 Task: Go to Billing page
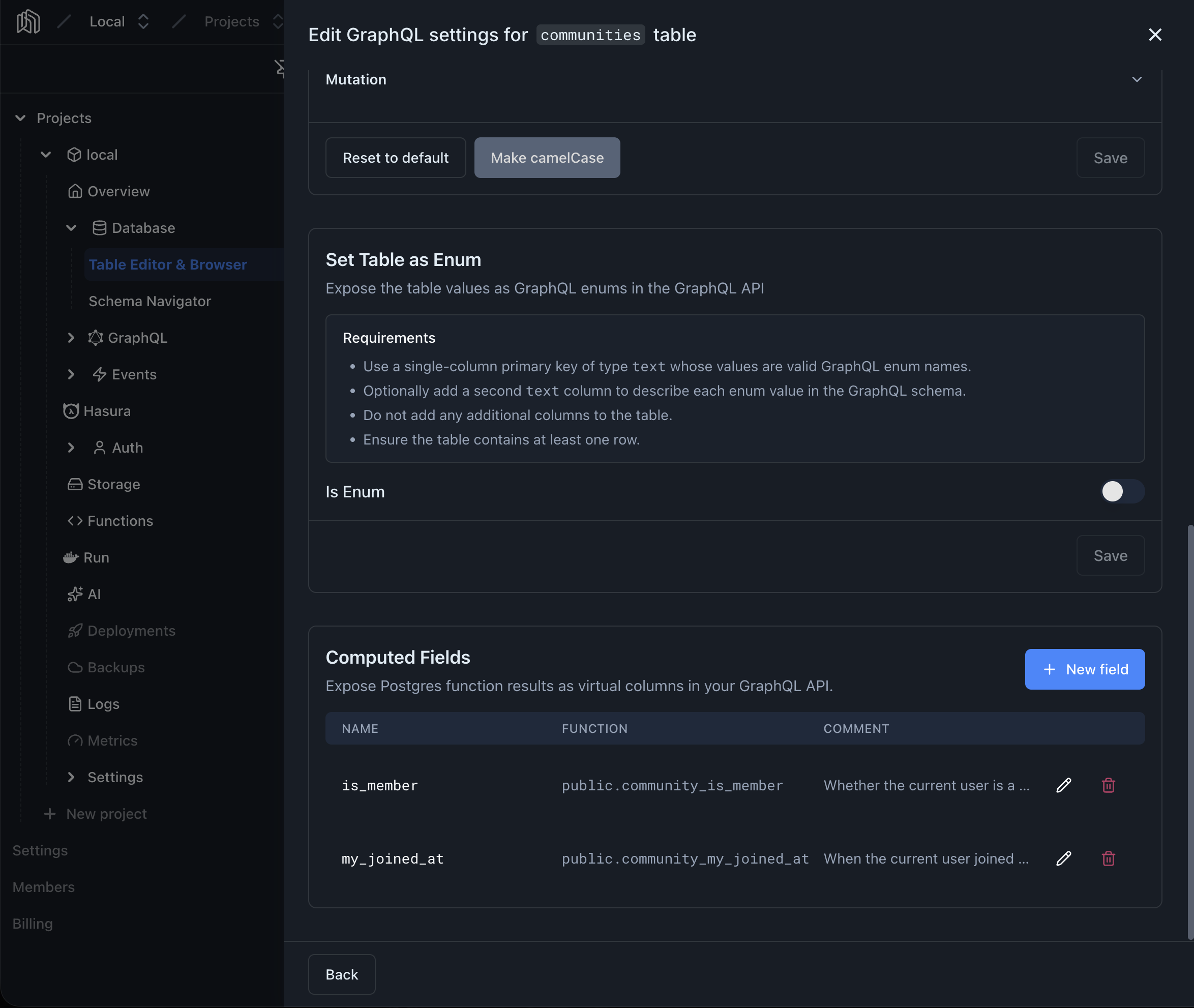(33, 924)
